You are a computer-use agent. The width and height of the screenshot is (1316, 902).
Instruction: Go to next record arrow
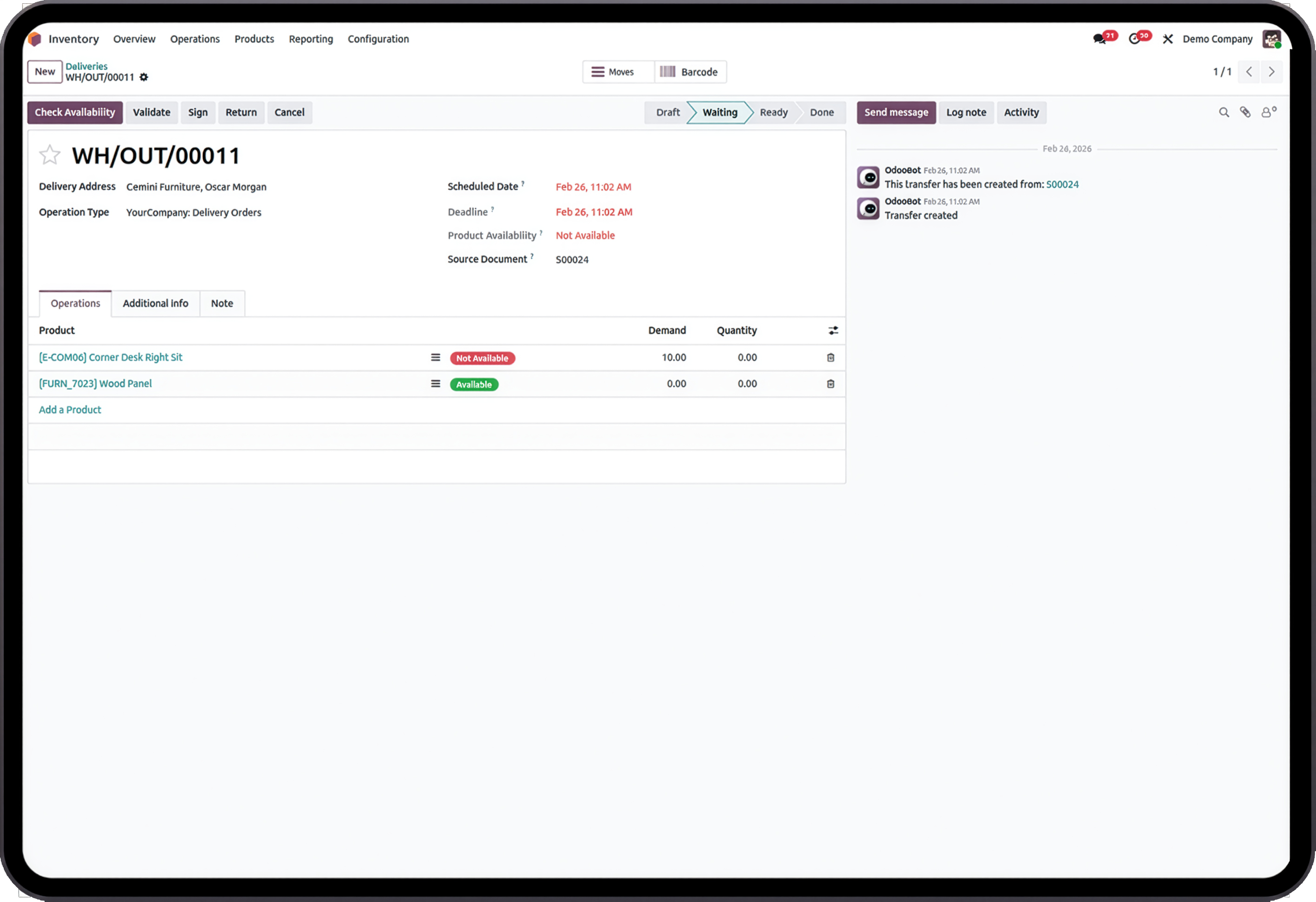pyautogui.click(x=1271, y=72)
